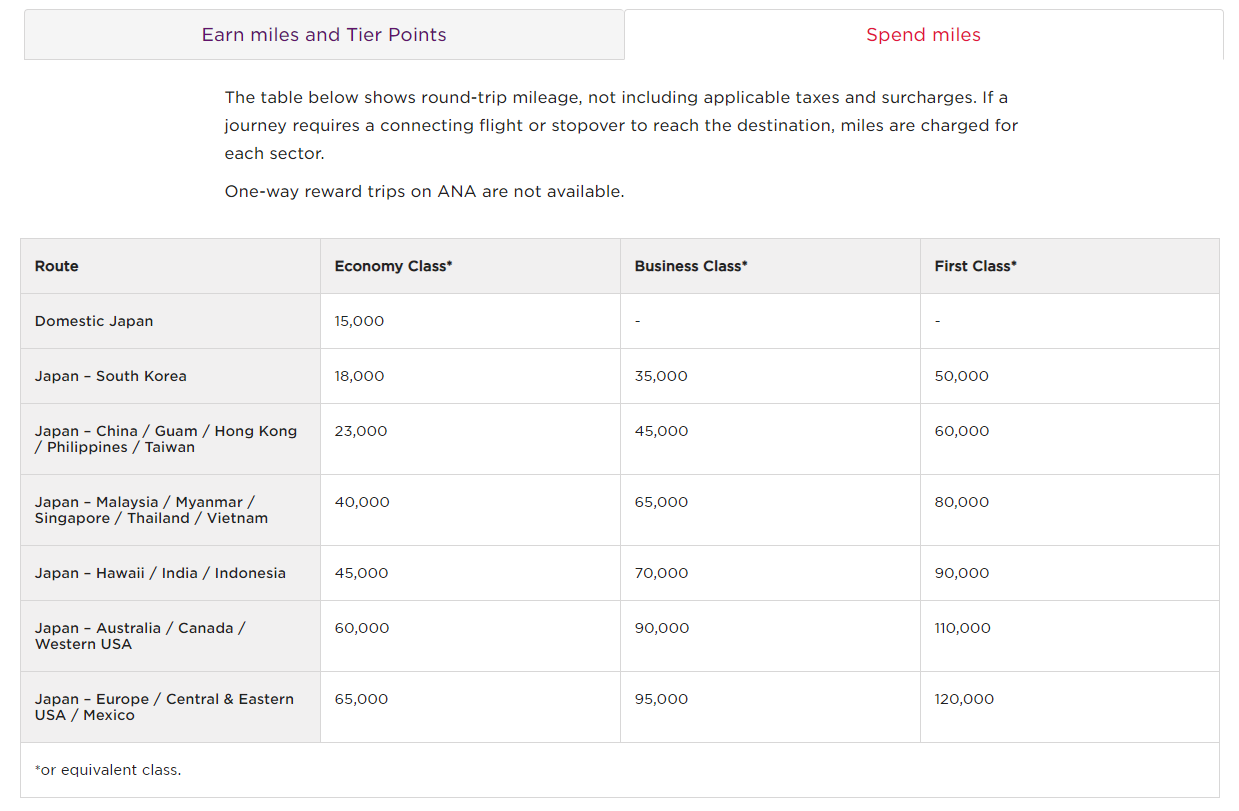Select the Spend miles tab

click(x=923, y=35)
